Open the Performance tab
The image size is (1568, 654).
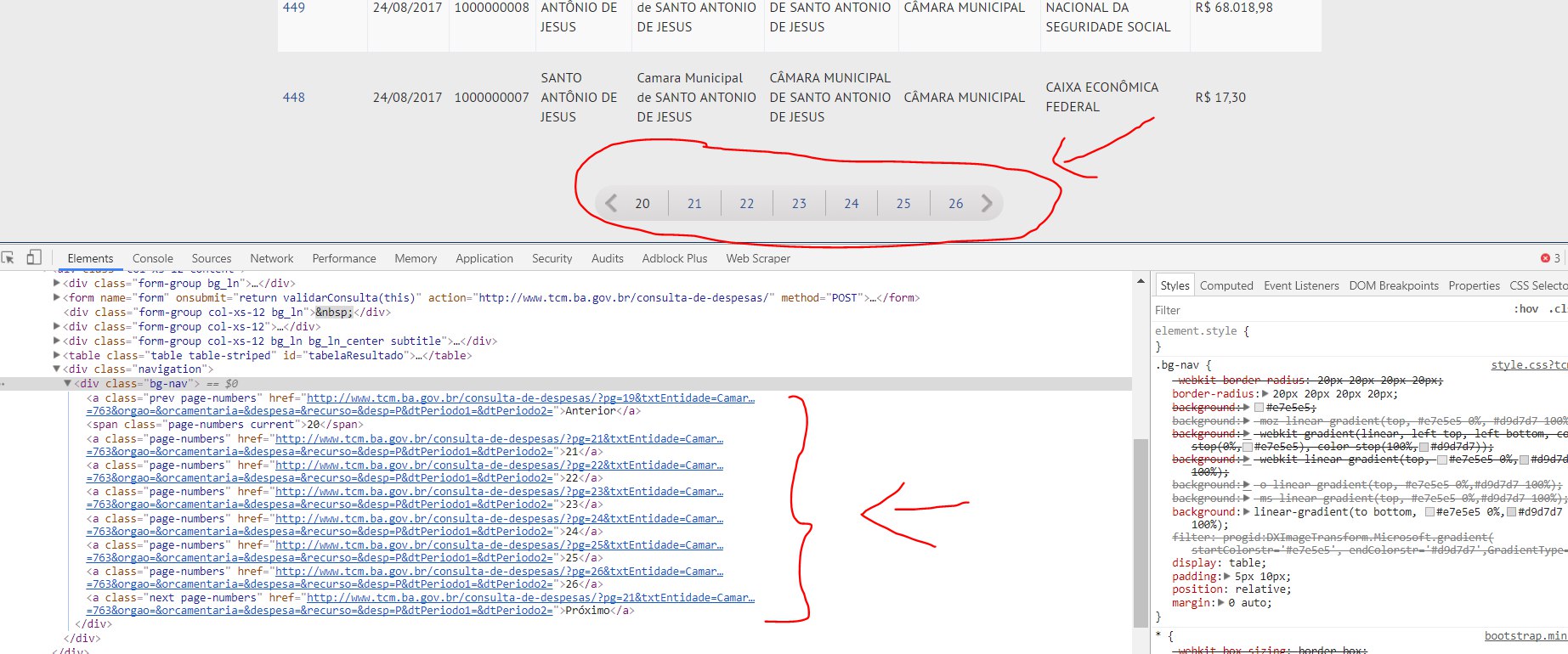tap(344, 258)
